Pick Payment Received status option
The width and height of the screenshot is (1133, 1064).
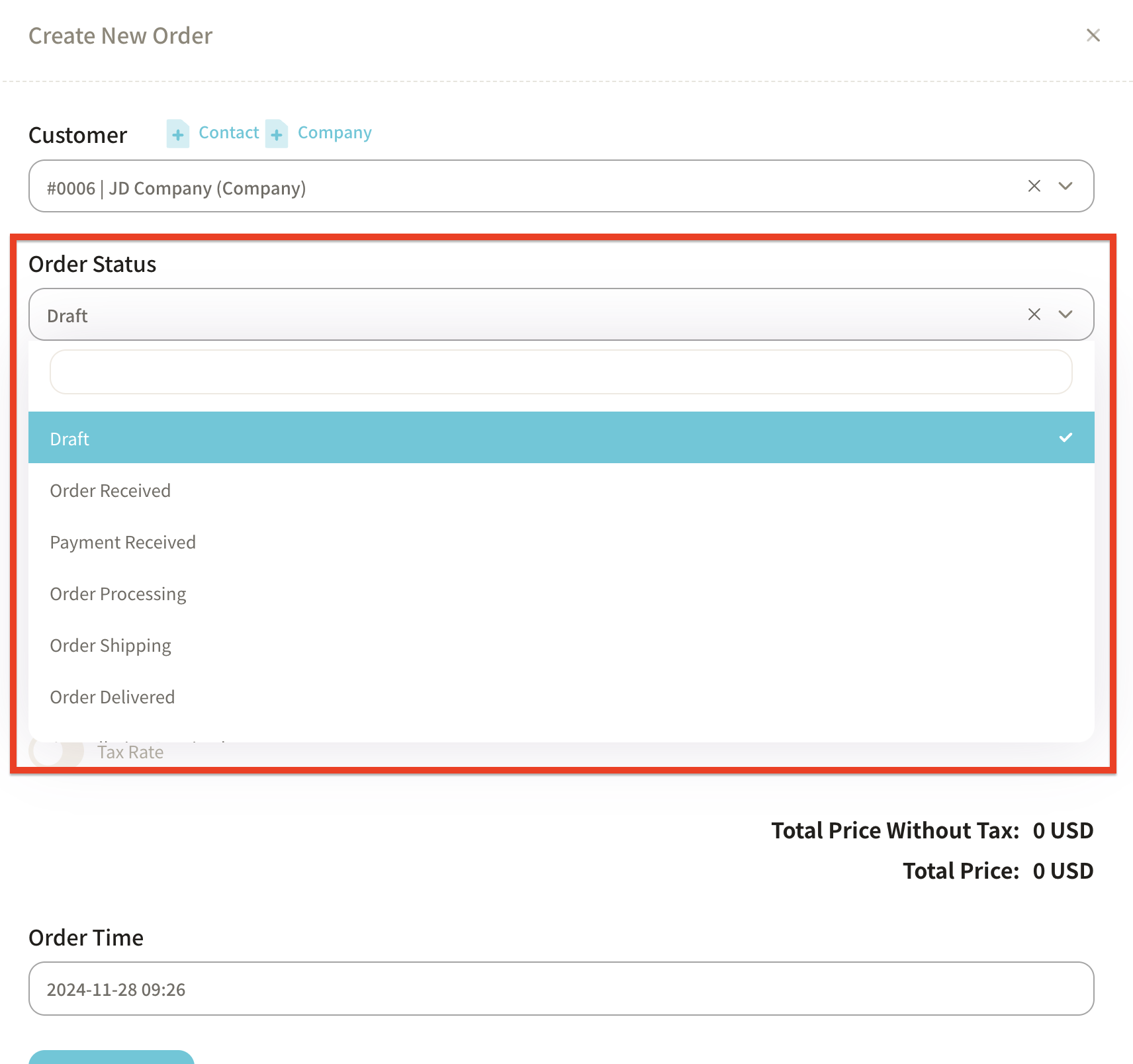(123, 542)
